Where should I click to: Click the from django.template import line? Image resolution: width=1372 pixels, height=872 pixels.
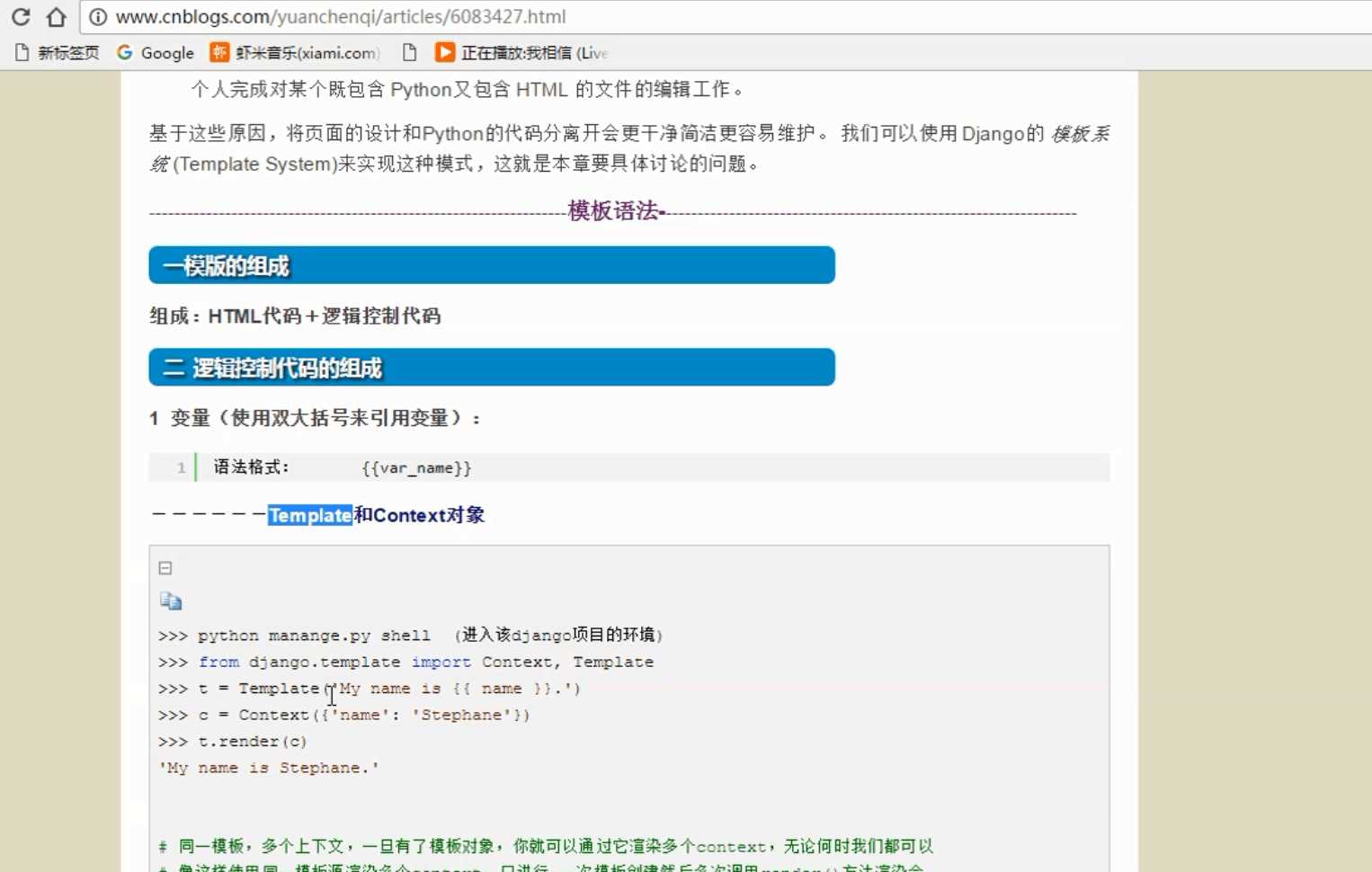(x=405, y=663)
